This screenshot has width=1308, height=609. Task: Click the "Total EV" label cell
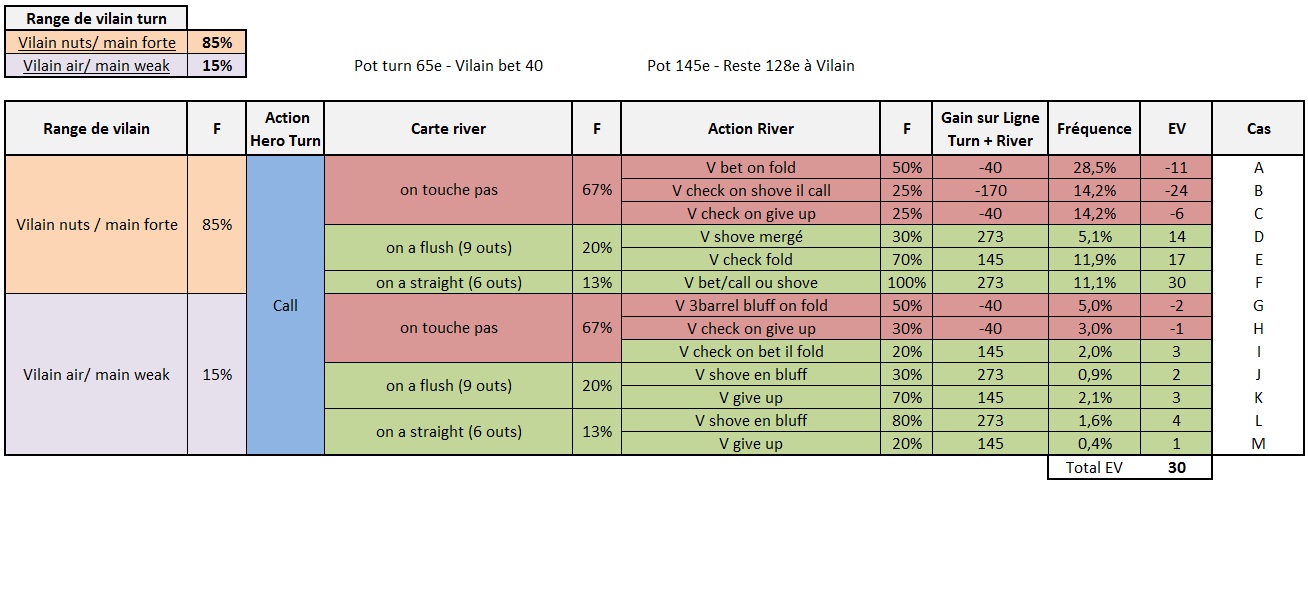pos(1093,468)
